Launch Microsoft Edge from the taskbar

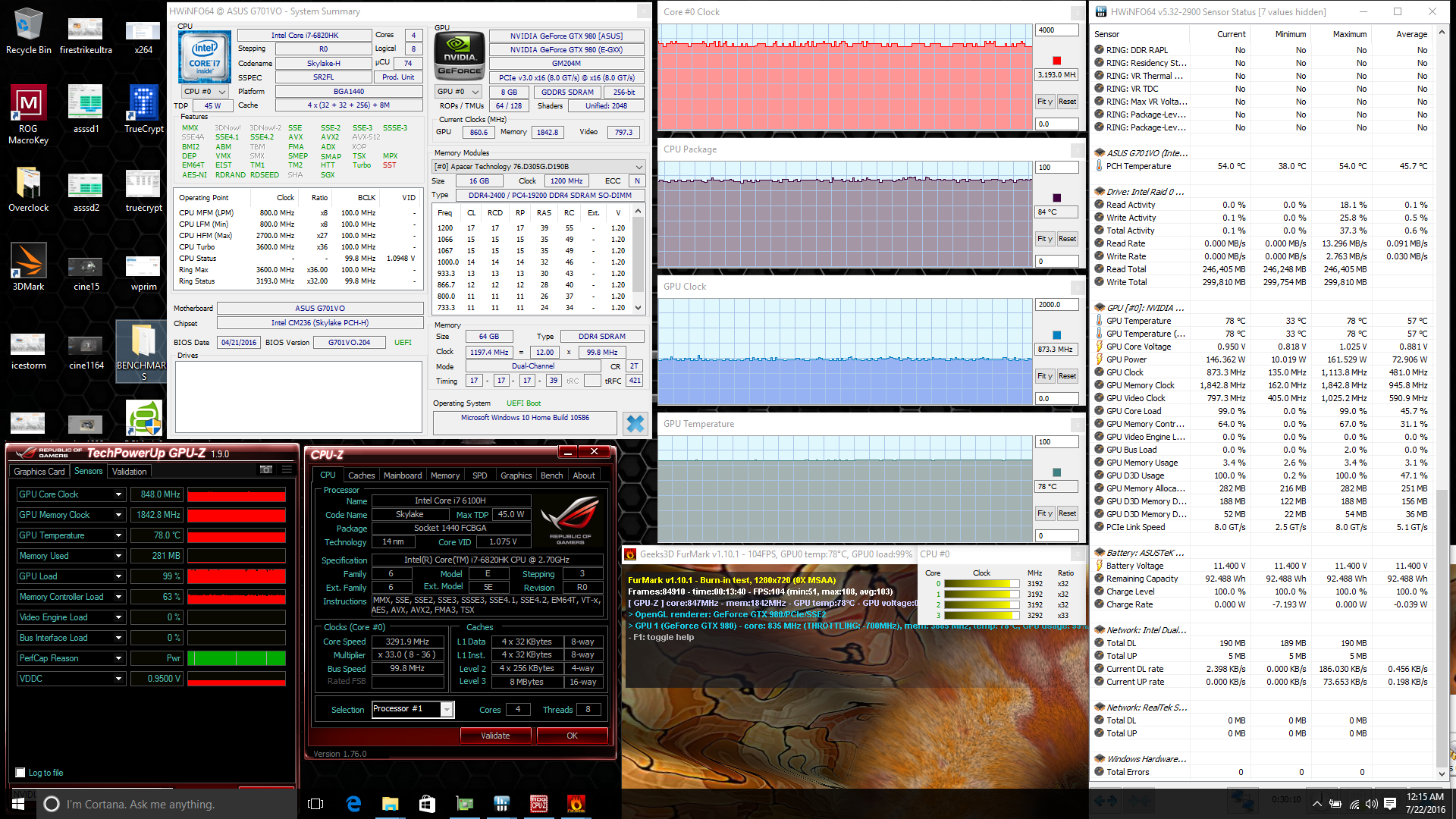tap(353, 804)
